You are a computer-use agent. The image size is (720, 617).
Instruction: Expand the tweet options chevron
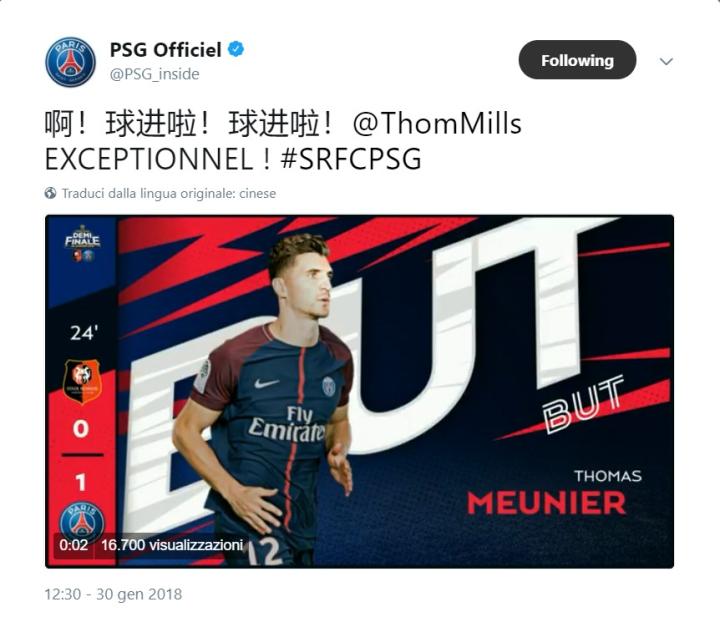[x=666, y=61]
